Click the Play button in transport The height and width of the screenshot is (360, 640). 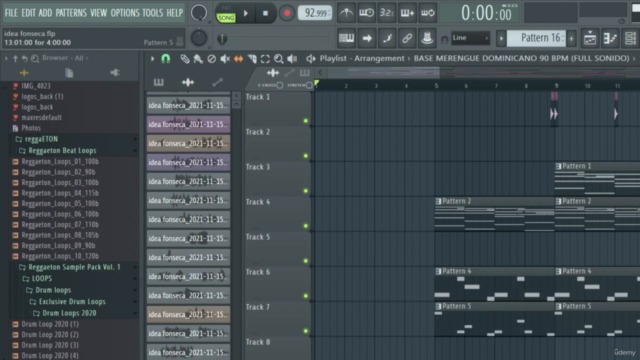(x=246, y=13)
